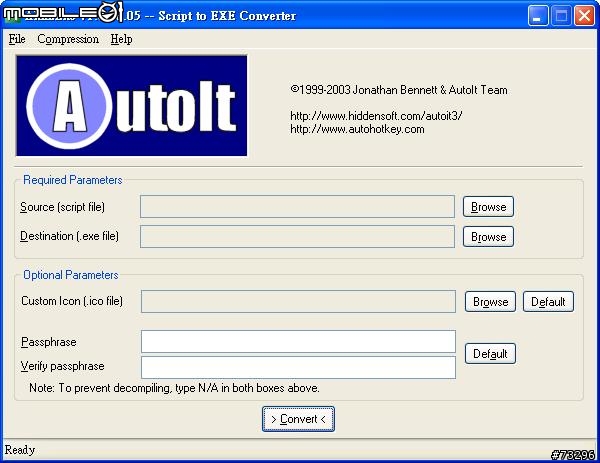
Task: Open the Compression menu
Action: (x=68, y=39)
